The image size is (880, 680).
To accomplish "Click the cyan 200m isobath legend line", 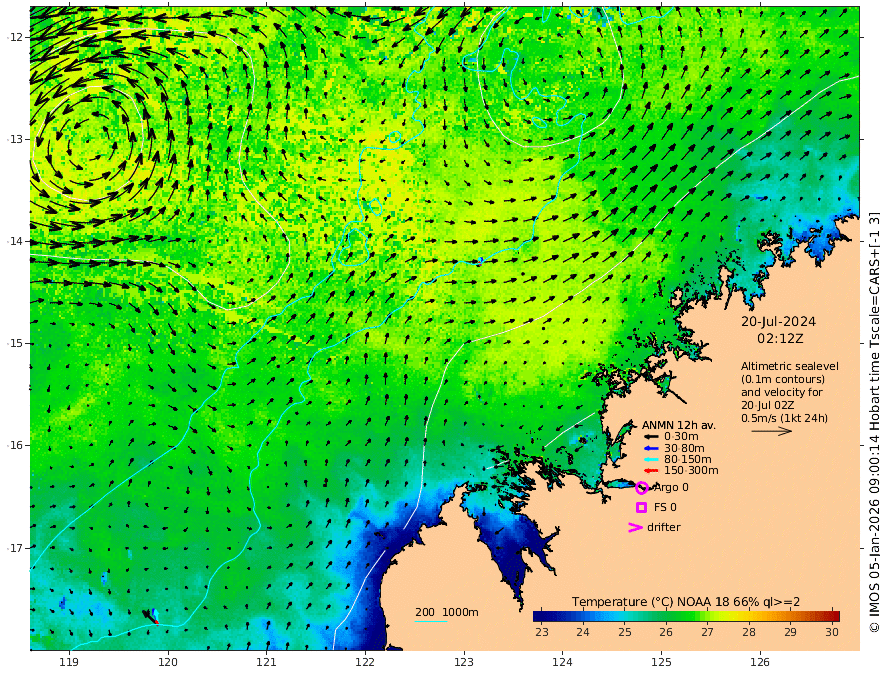I will (431, 621).
